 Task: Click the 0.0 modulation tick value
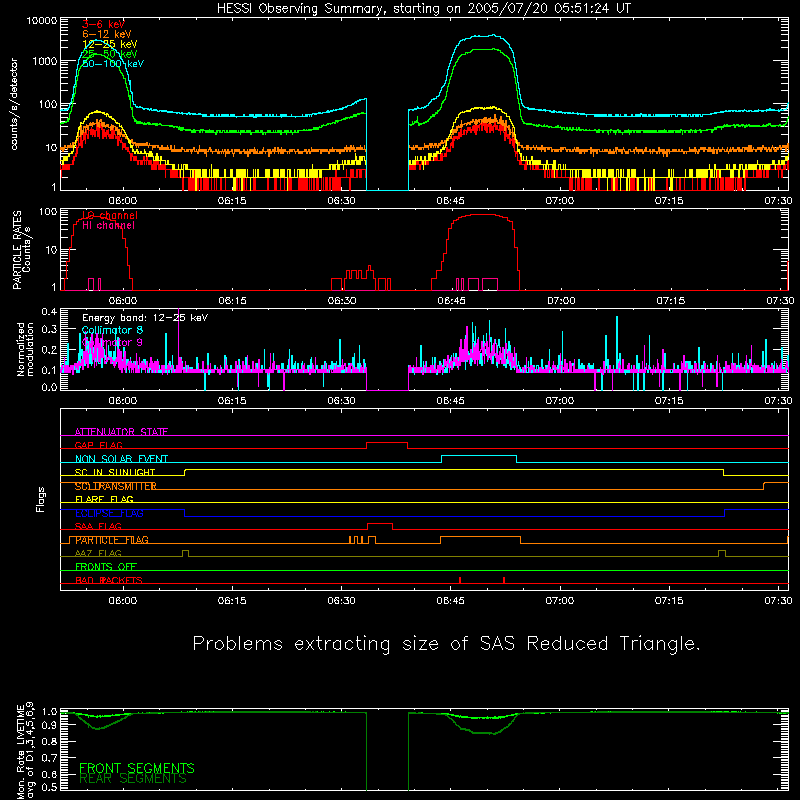pos(49,387)
